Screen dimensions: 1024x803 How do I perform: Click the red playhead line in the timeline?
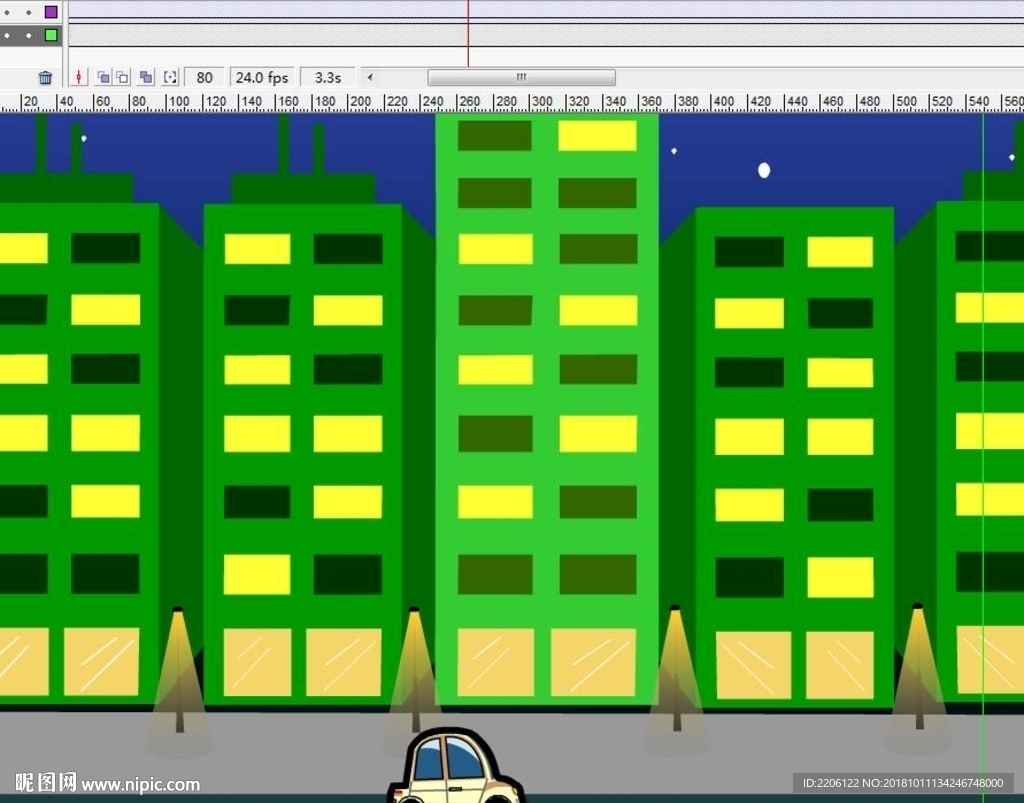pos(468,33)
